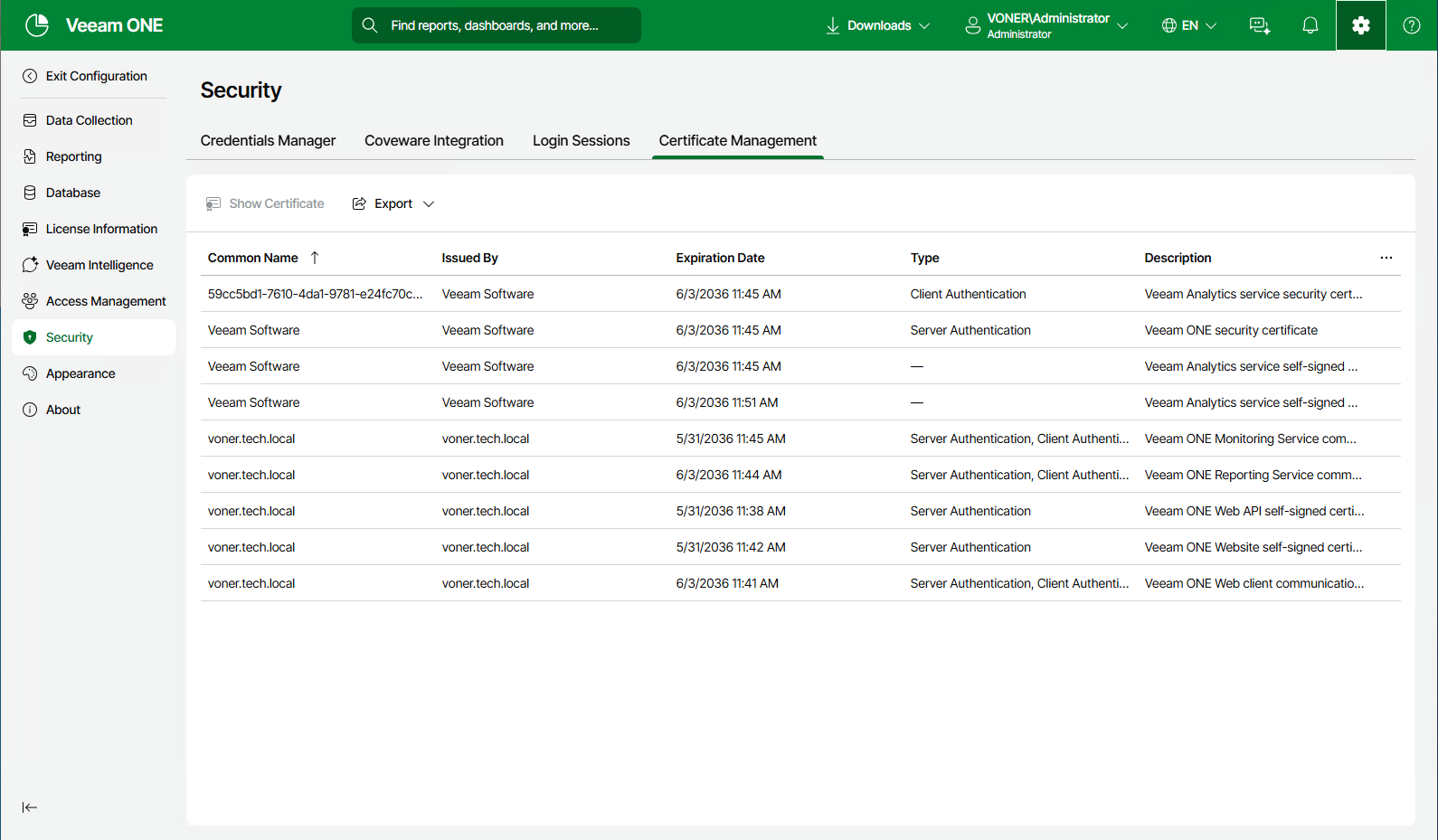Select the Veeam ONE security certificate description
Screen dimensions: 1438x840
[1231, 330]
